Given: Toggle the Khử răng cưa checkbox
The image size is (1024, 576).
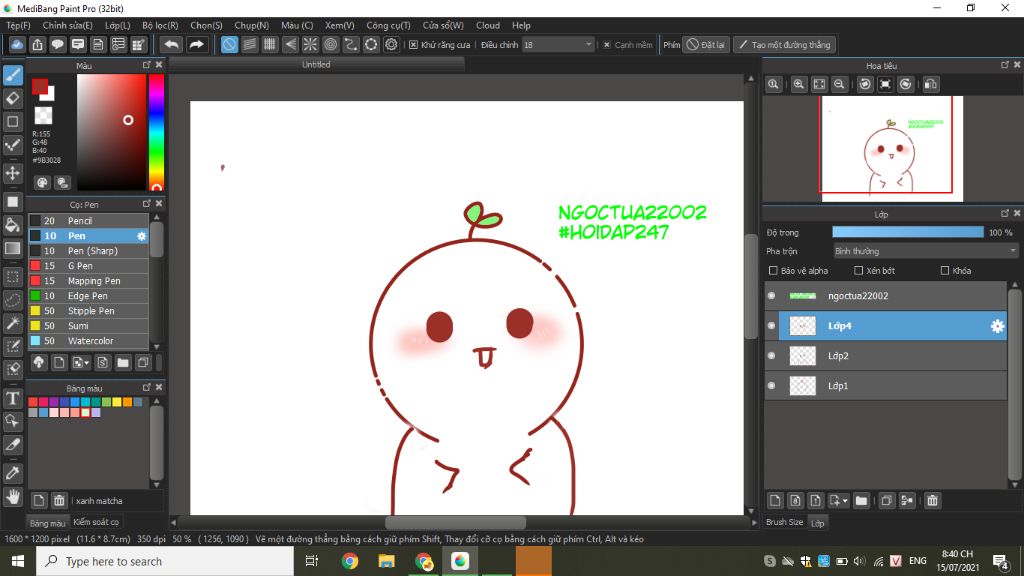Looking at the screenshot, I should 413,44.
